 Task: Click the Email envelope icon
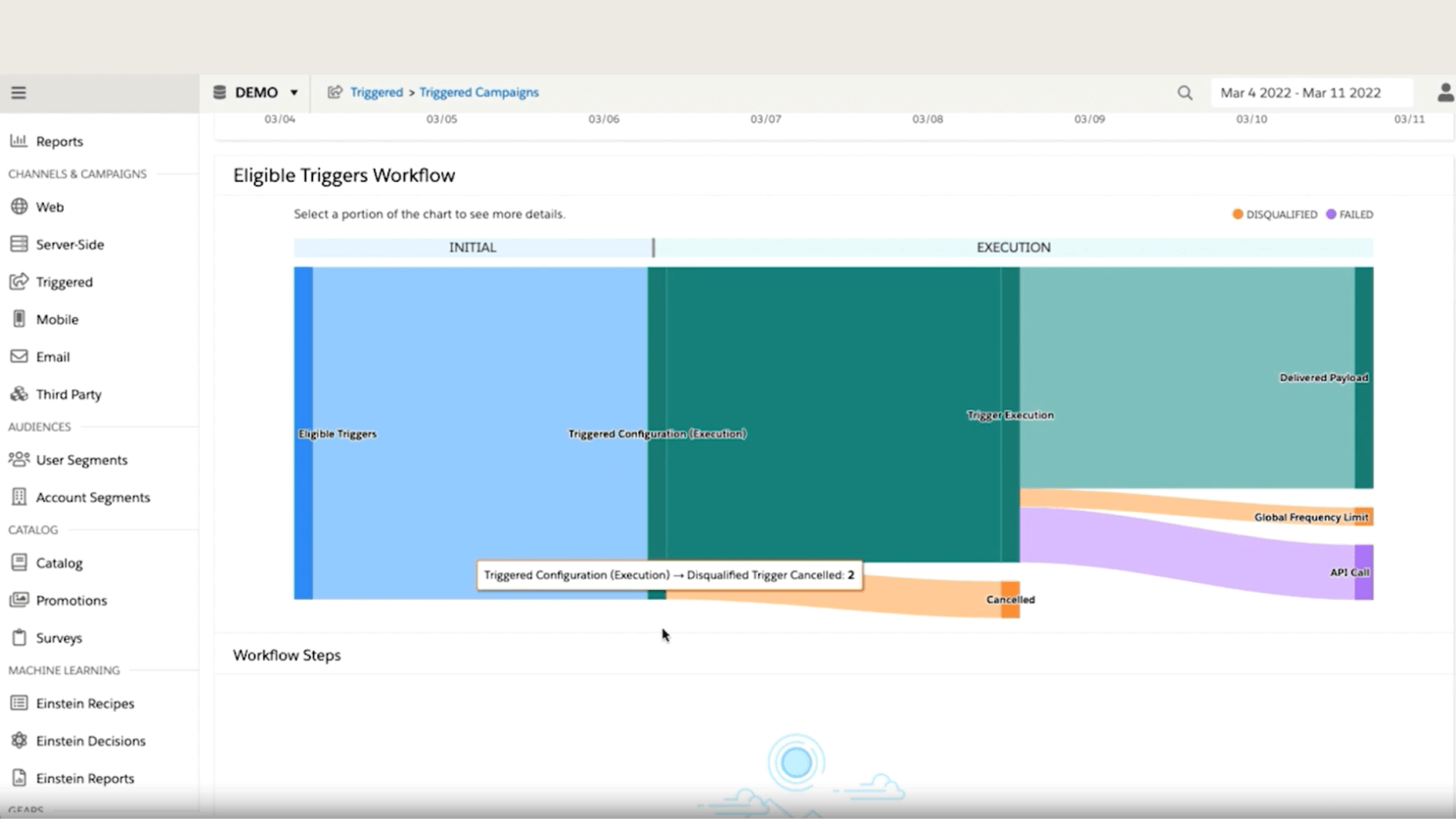tap(19, 356)
